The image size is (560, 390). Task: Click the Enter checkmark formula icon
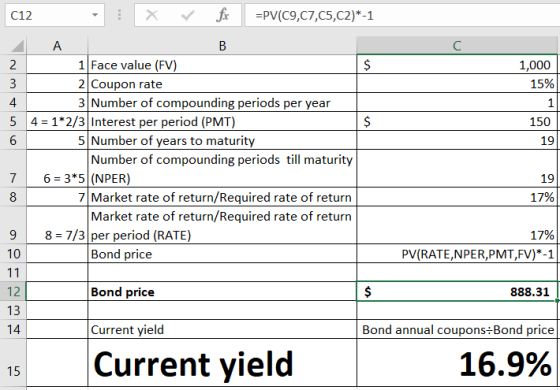click(188, 15)
